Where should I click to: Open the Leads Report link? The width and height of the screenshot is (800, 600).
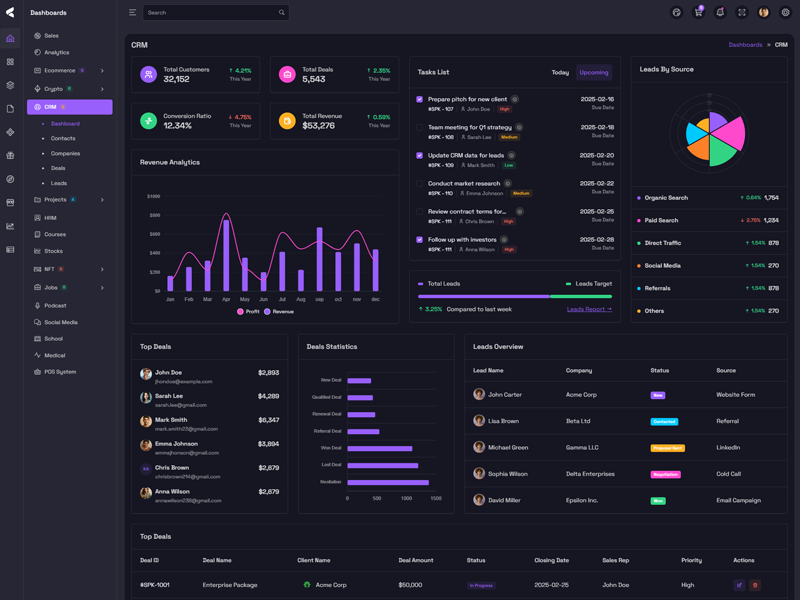pos(589,310)
